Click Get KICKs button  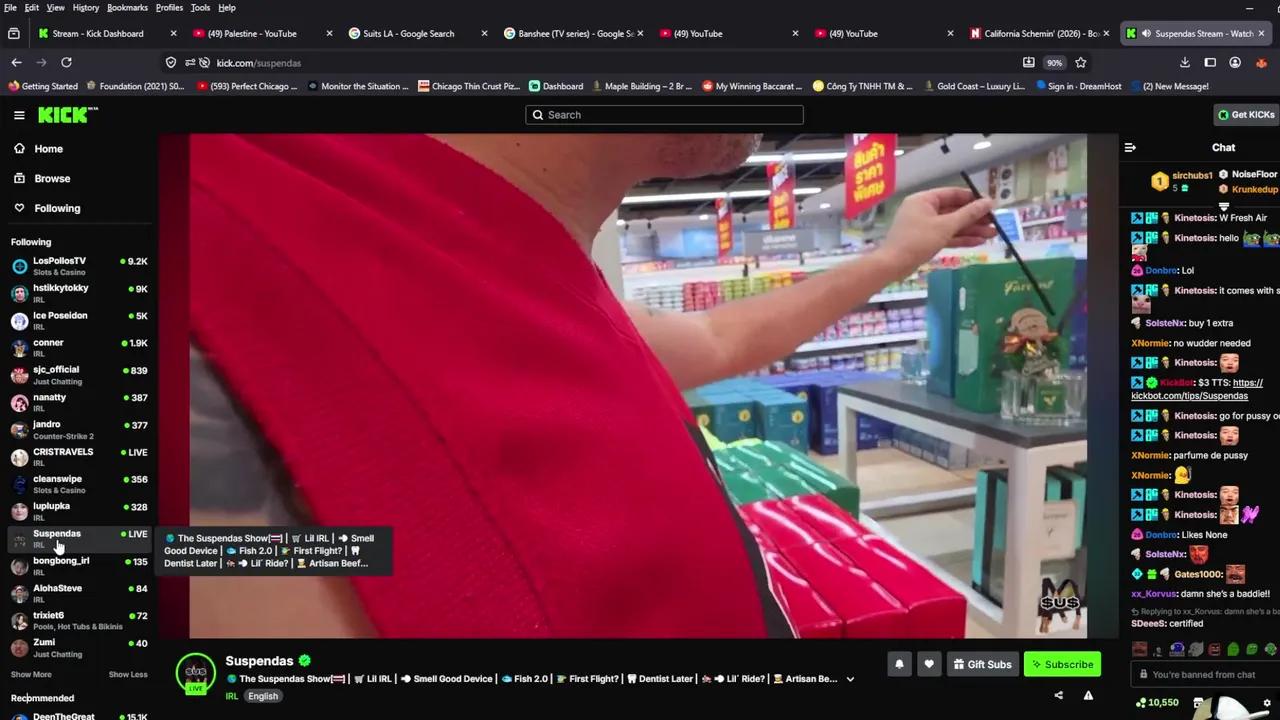coord(1246,115)
